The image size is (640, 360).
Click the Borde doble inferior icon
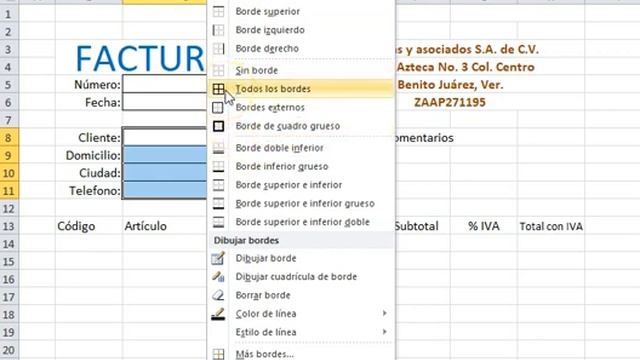coord(218,148)
